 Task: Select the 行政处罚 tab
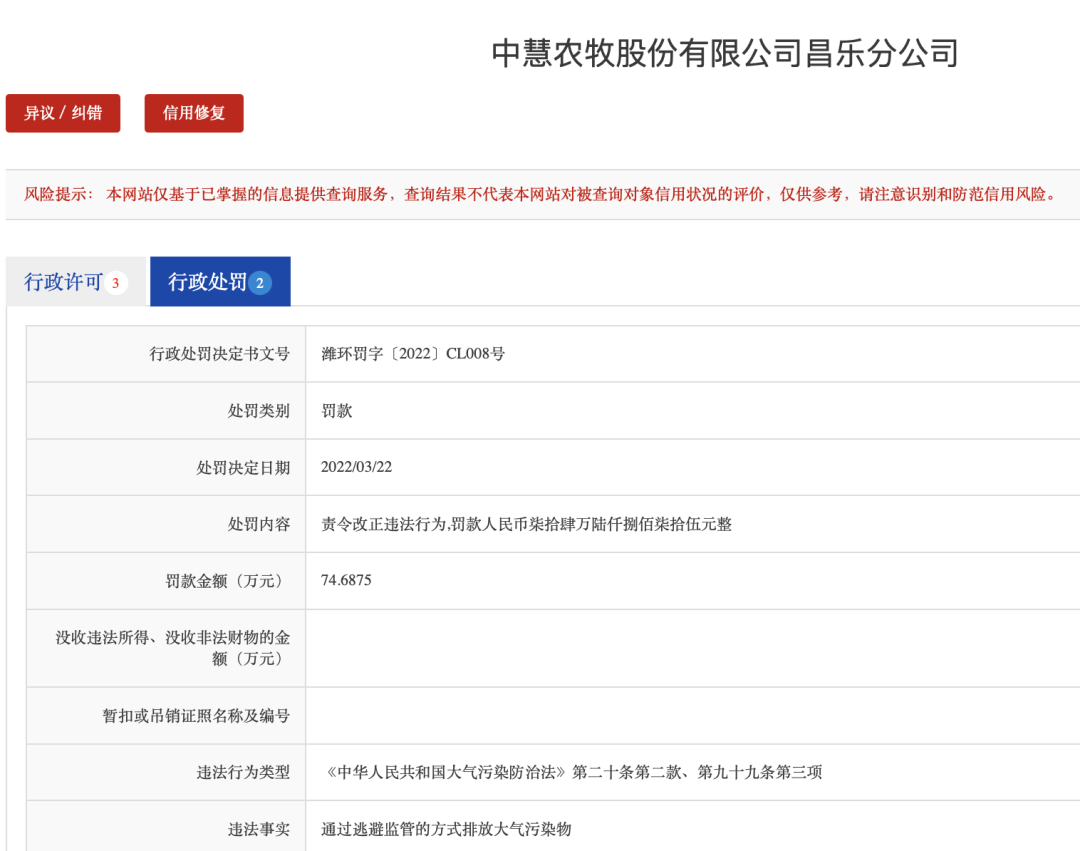pos(220,282)
